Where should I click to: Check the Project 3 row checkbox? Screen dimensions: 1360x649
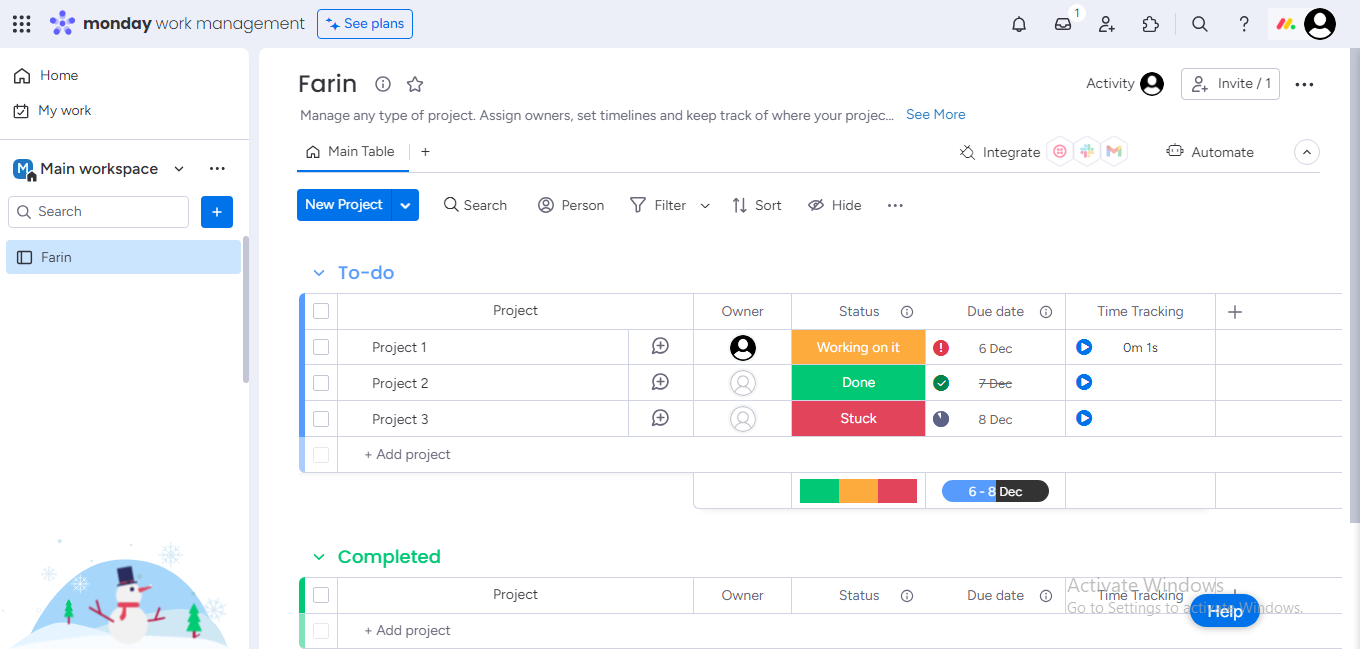[x=321, y=419]
